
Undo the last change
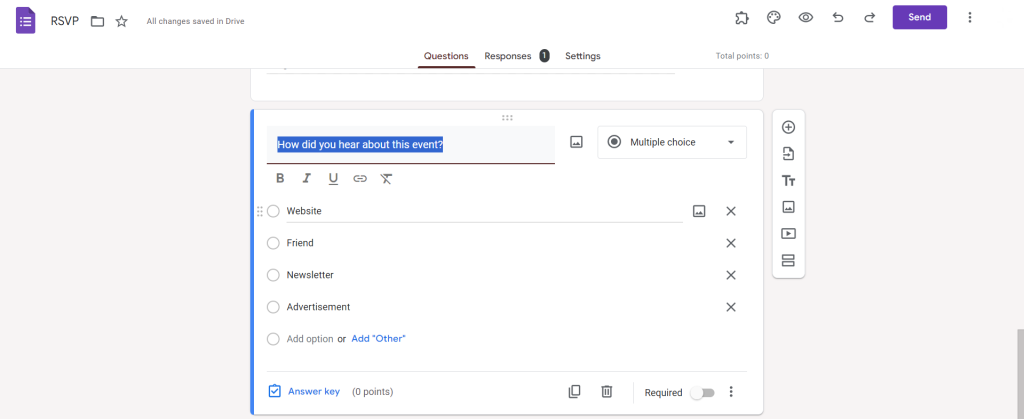click(x=838, y=18)
